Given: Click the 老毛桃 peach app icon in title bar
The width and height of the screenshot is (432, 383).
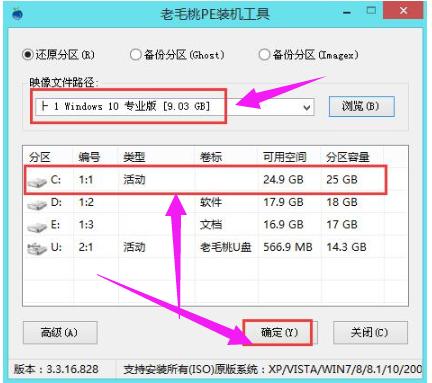Looking at the screenshot, I should (17, 14).
